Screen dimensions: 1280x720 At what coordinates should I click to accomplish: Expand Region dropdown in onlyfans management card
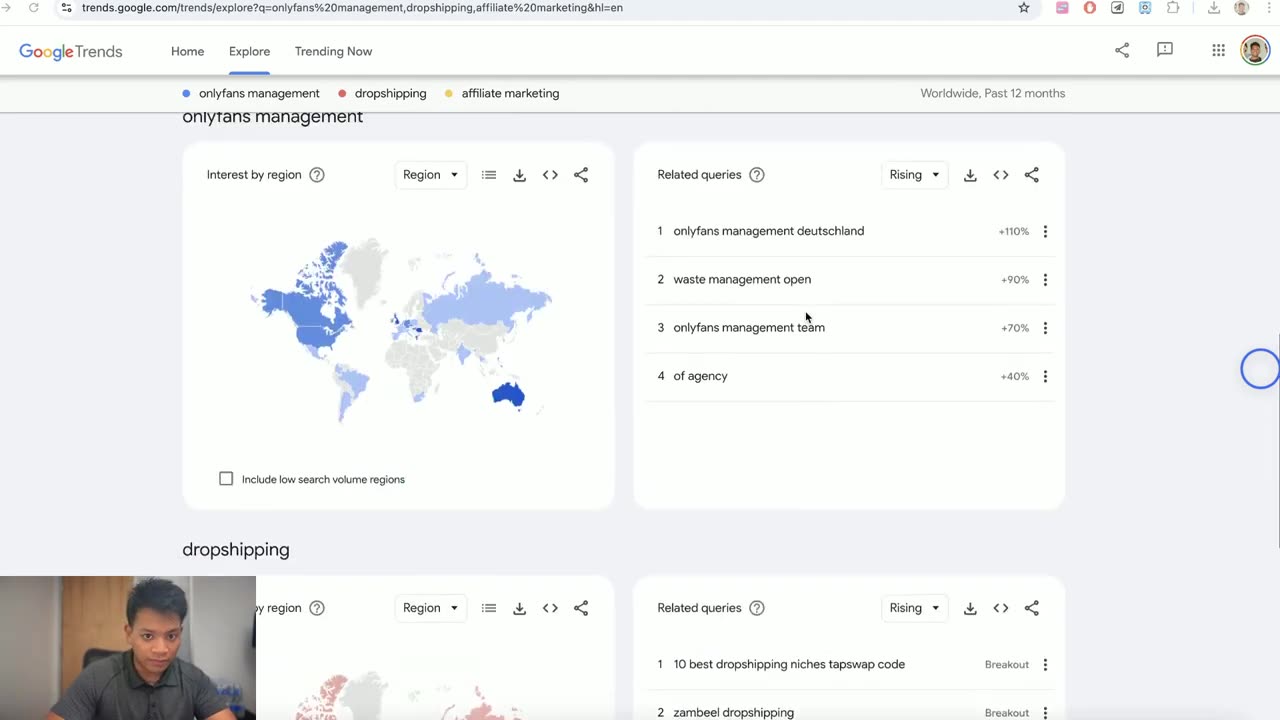(x=430, y=175)
